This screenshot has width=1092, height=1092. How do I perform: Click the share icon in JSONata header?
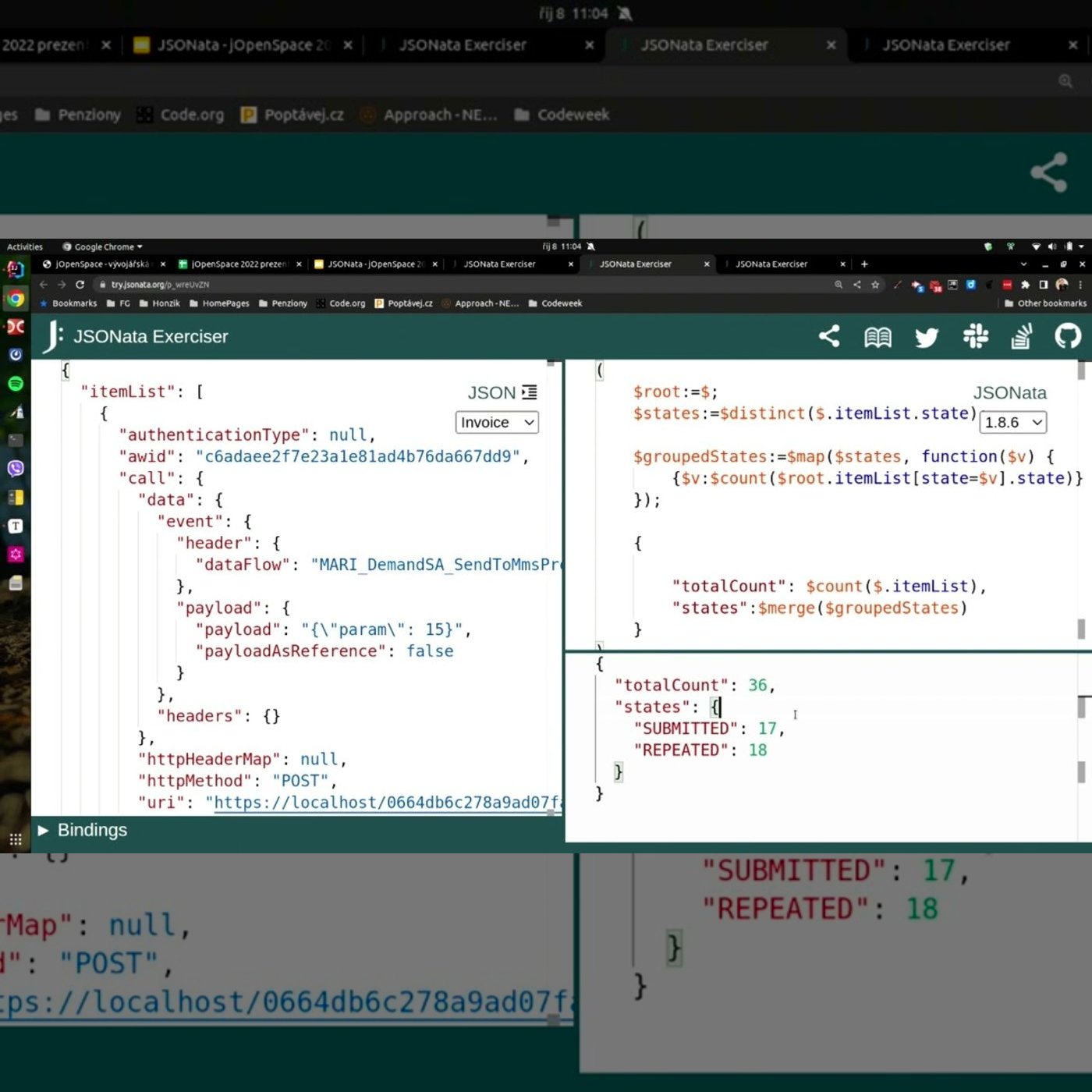coord(829,336)
